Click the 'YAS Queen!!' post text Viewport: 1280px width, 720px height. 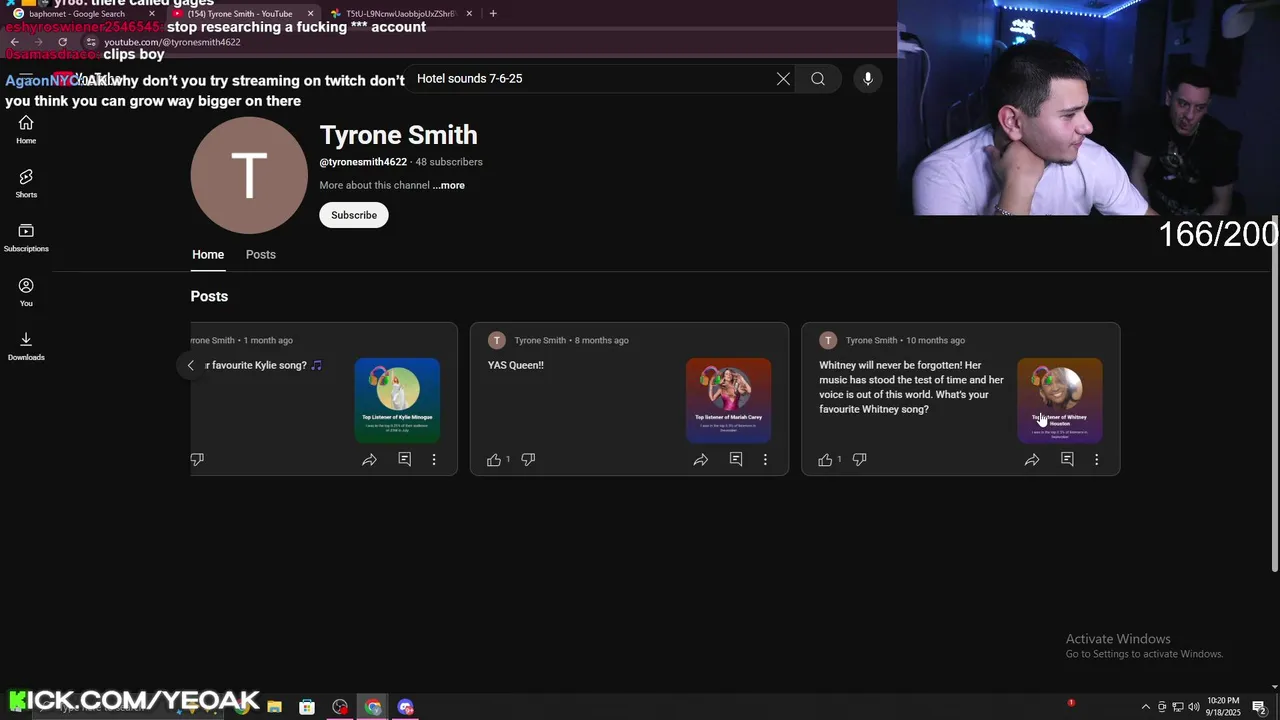[x=516, y=365]
